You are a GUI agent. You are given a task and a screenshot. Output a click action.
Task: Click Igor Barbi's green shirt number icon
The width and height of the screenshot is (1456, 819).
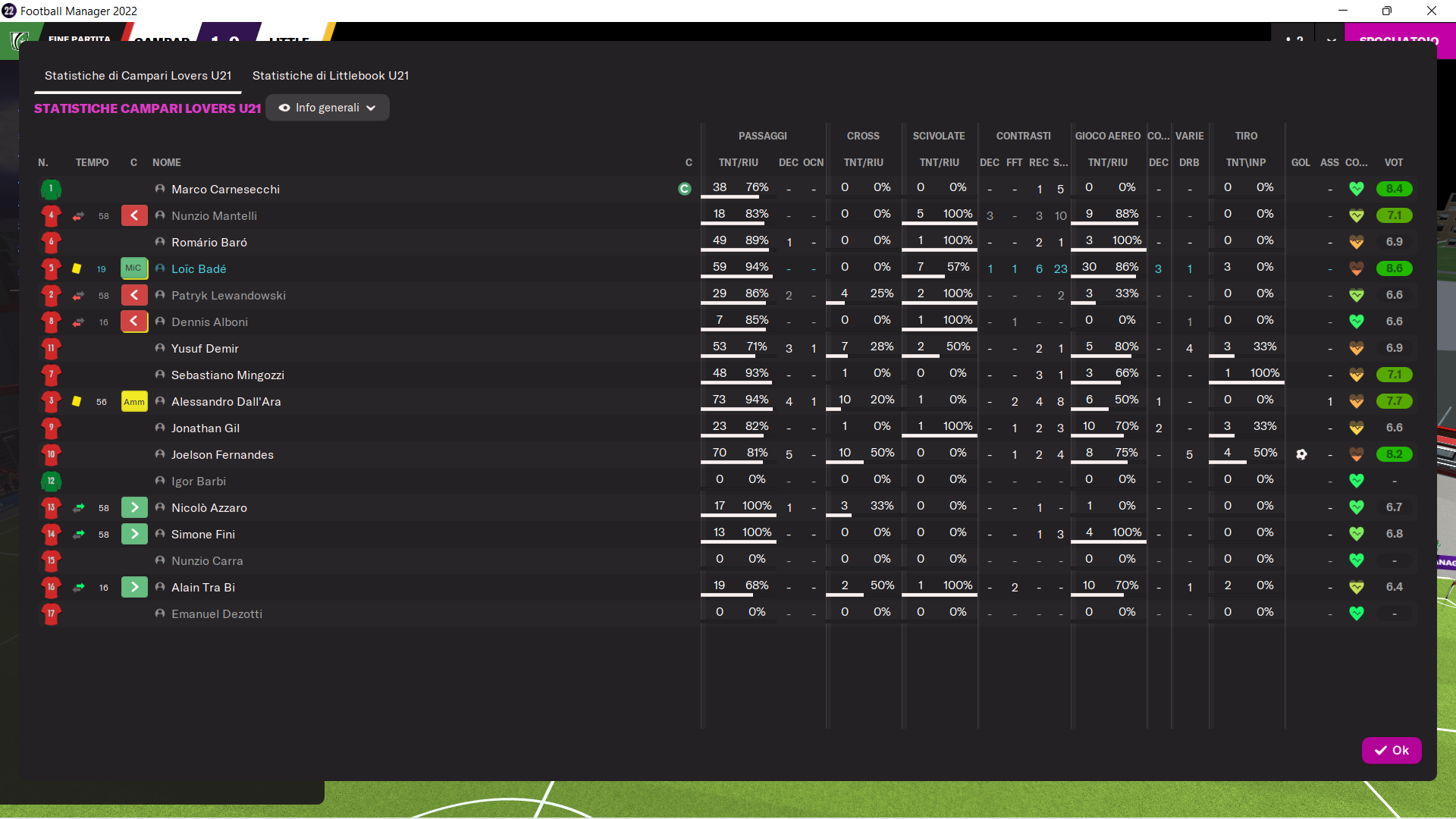[51, 481]
